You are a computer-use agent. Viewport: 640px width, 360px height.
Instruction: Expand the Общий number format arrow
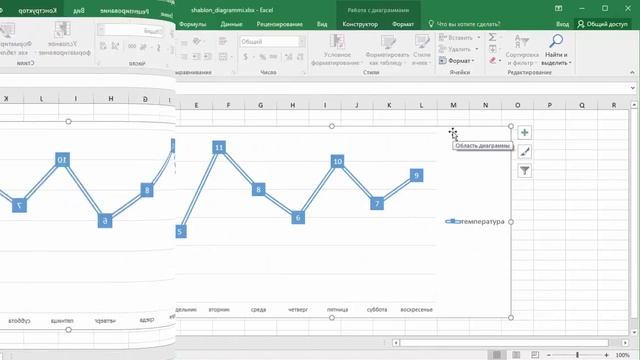point(302,42)
